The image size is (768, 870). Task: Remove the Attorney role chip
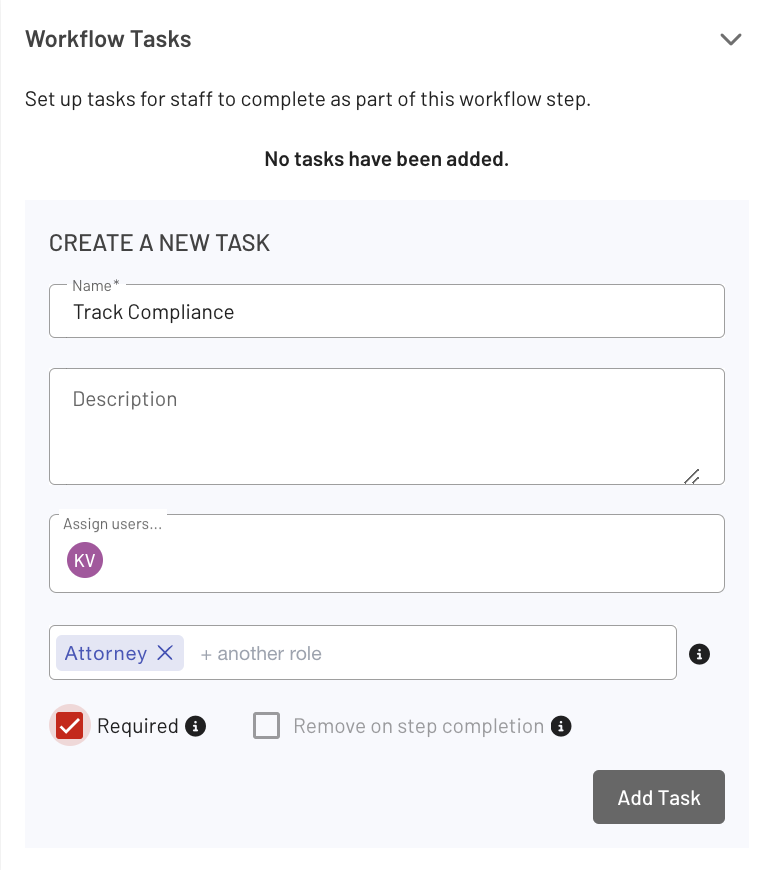pyautogui.click(x=165, y=652)
